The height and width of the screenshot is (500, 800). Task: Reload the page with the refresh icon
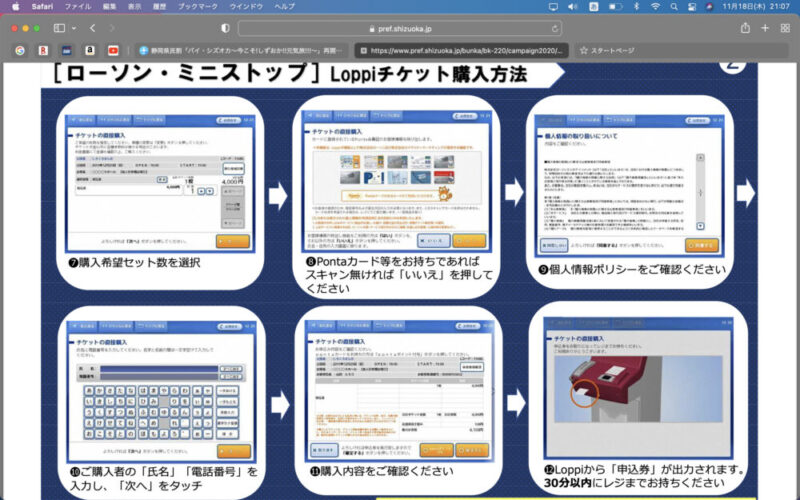pos(555,29)
